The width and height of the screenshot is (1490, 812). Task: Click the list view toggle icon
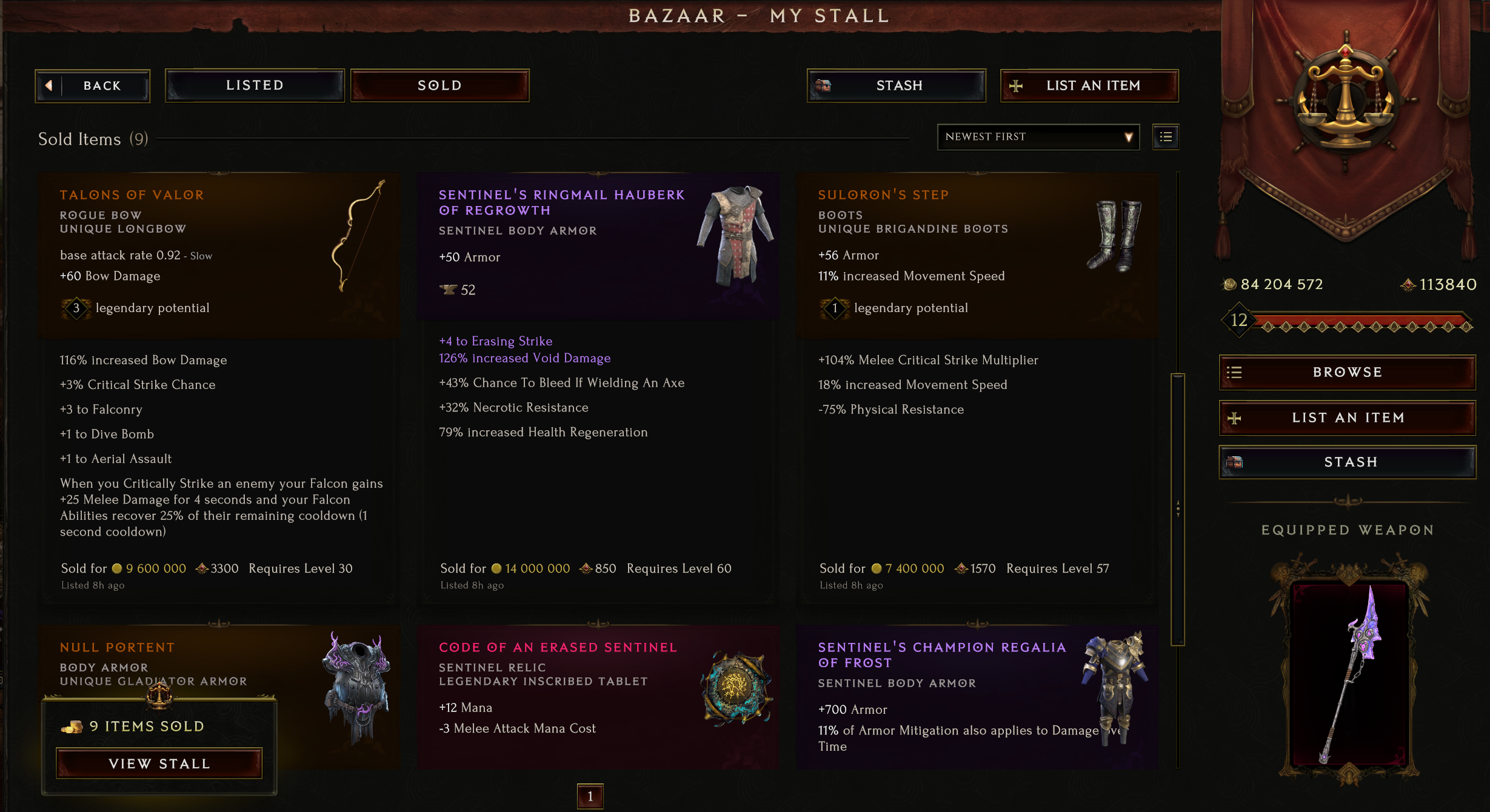coord(1165,137)
